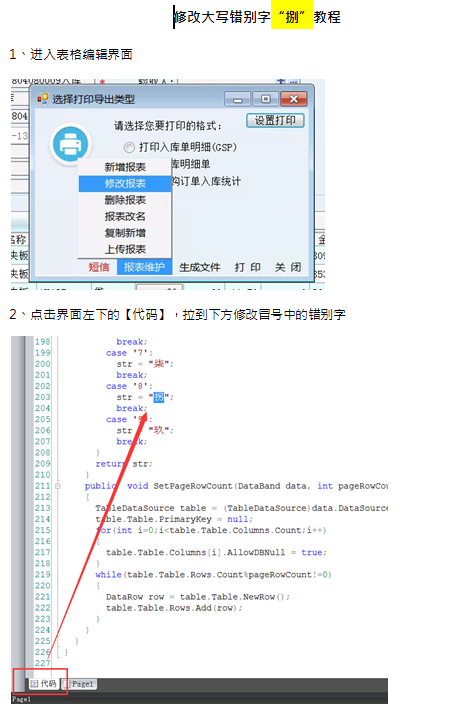The width and height of the screenshot is (474, 721).
Task: Select 删除报表 menu entry
Action: click(125, 200)
